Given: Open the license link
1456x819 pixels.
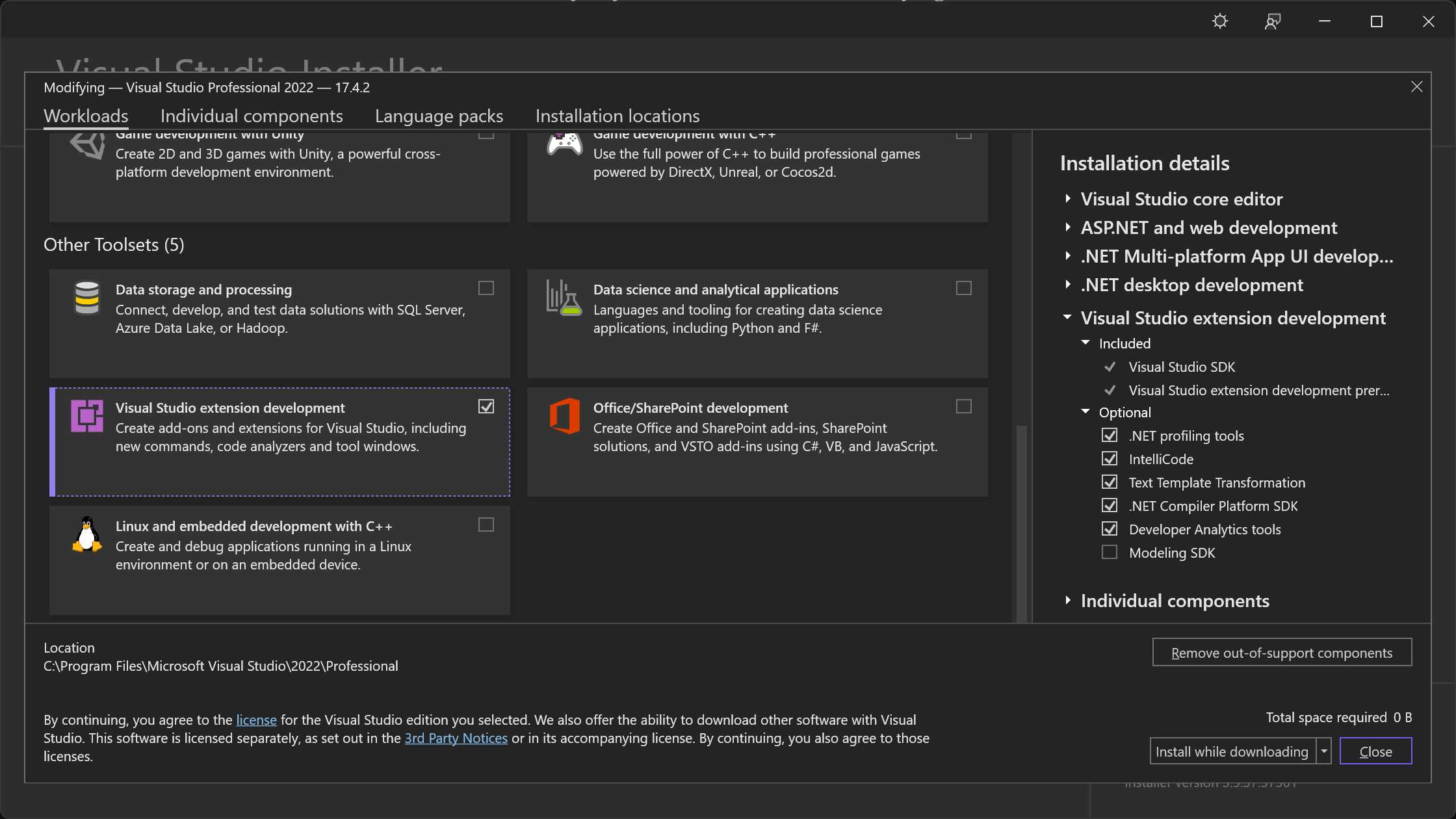Looking at the screenshot, I should (256, 720).
